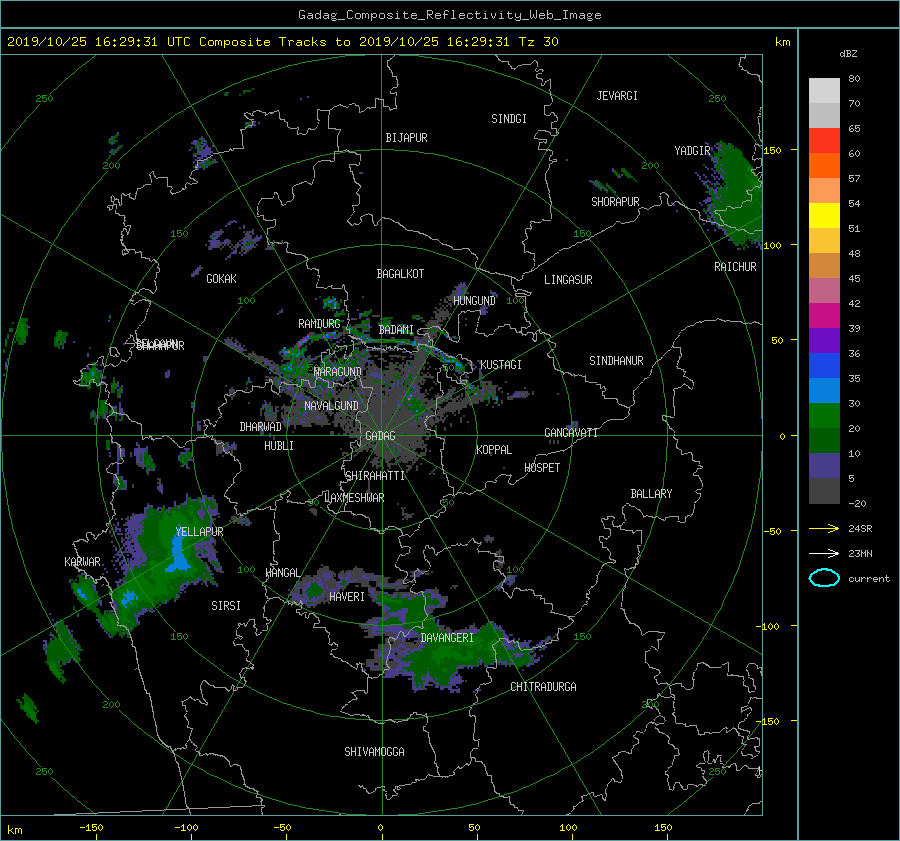
Task: Click the SHIRAHATTI city label
Action: [x=375, y=476]
